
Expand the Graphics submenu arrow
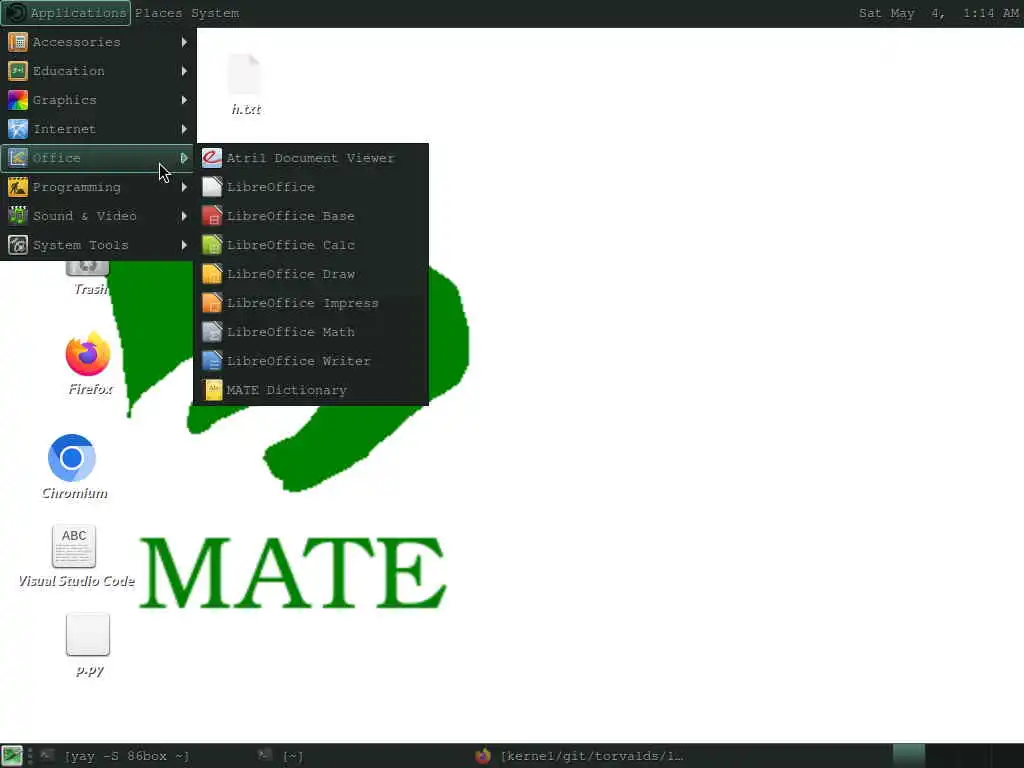tap(184, 100)
